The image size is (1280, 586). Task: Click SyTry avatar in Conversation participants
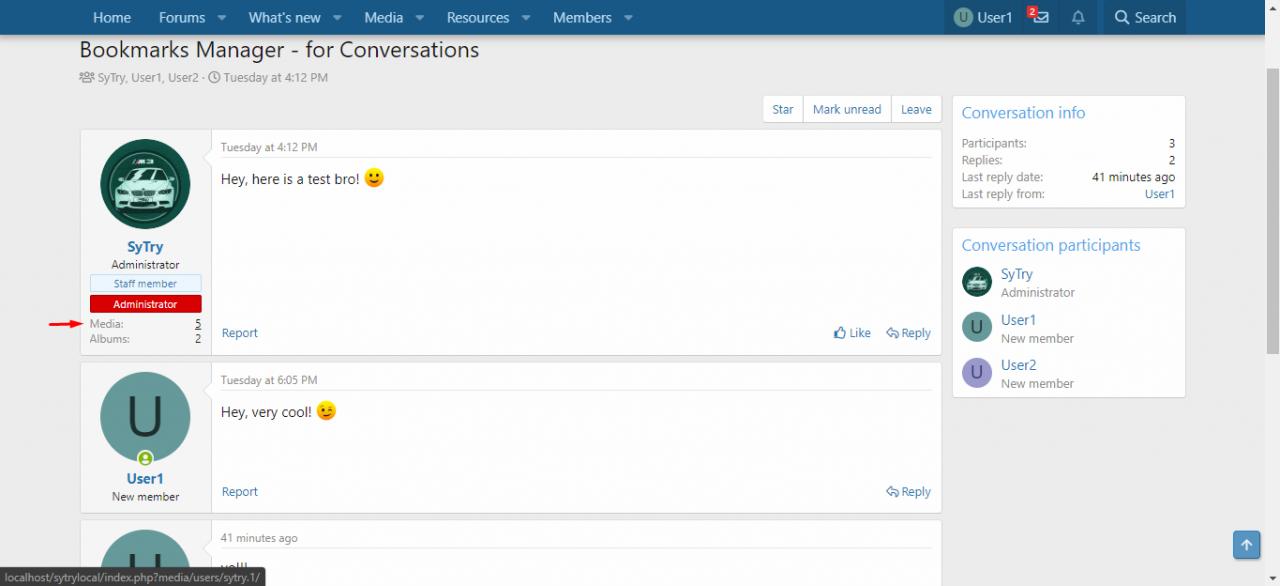(976, 282)
